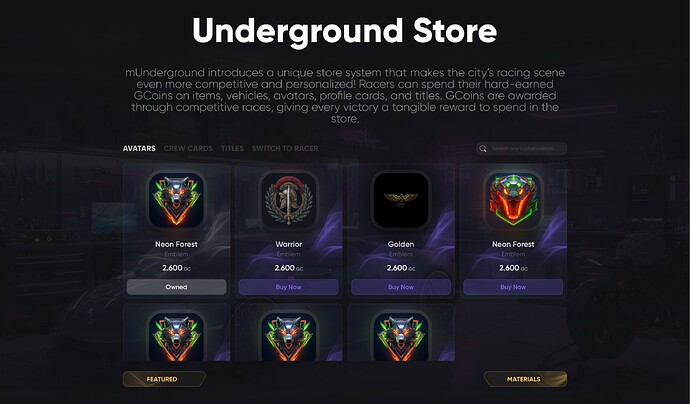
Task: Buy the Warrior emblem now
Action: pyautogui.click(x=289, y=287)
